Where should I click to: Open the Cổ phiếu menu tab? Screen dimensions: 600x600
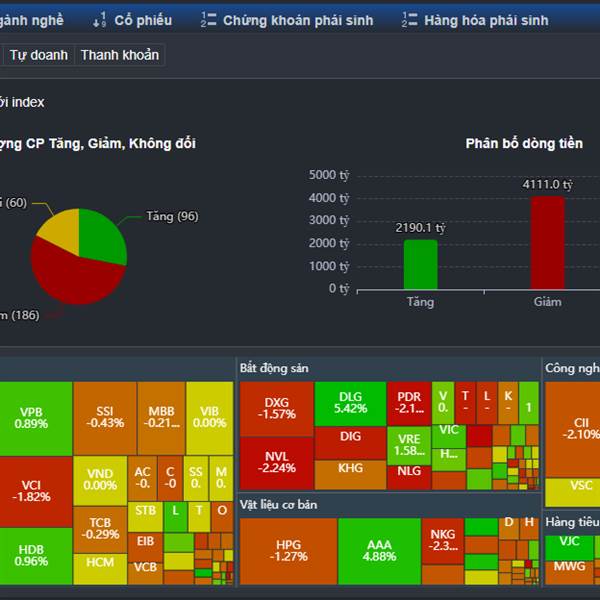click(x=133, y=20)
